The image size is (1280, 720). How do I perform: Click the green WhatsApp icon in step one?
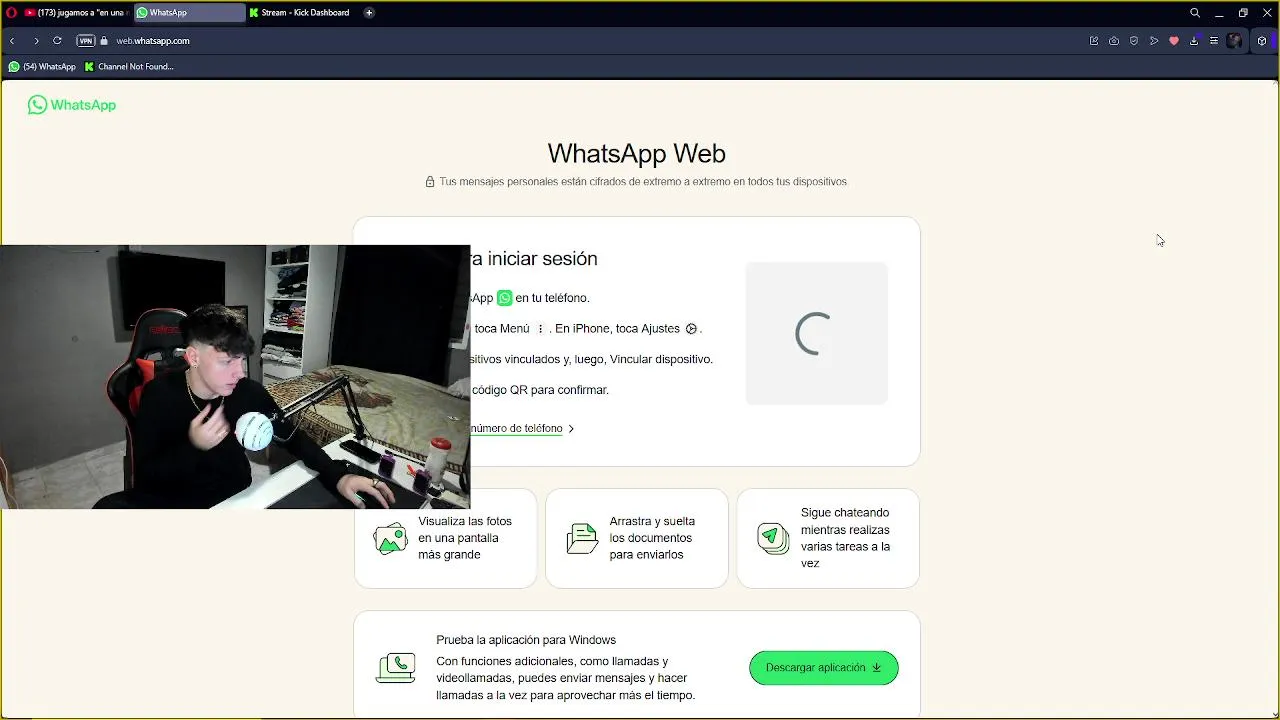[505, 298]
